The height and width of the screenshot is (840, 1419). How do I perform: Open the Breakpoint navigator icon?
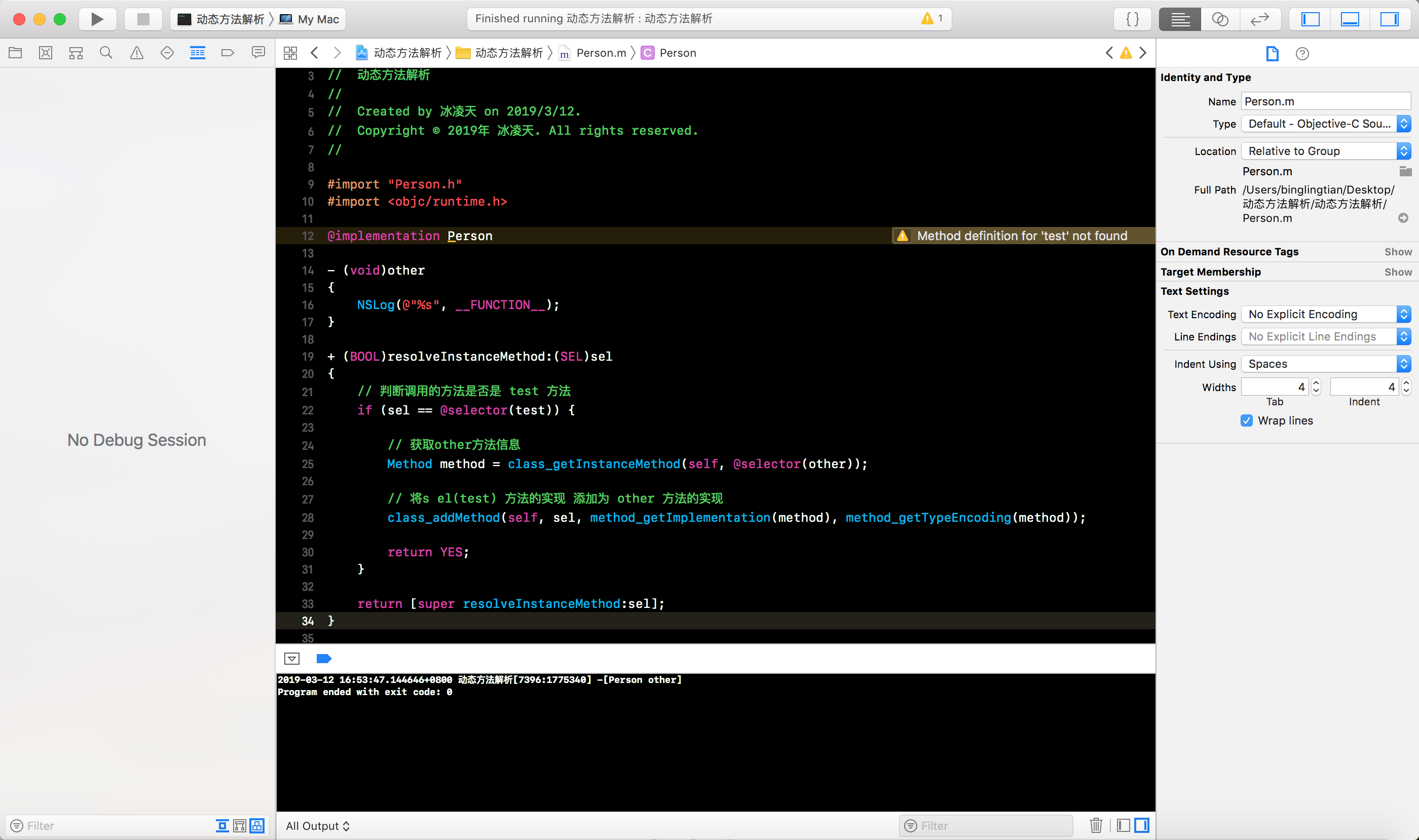click(228, 53)
